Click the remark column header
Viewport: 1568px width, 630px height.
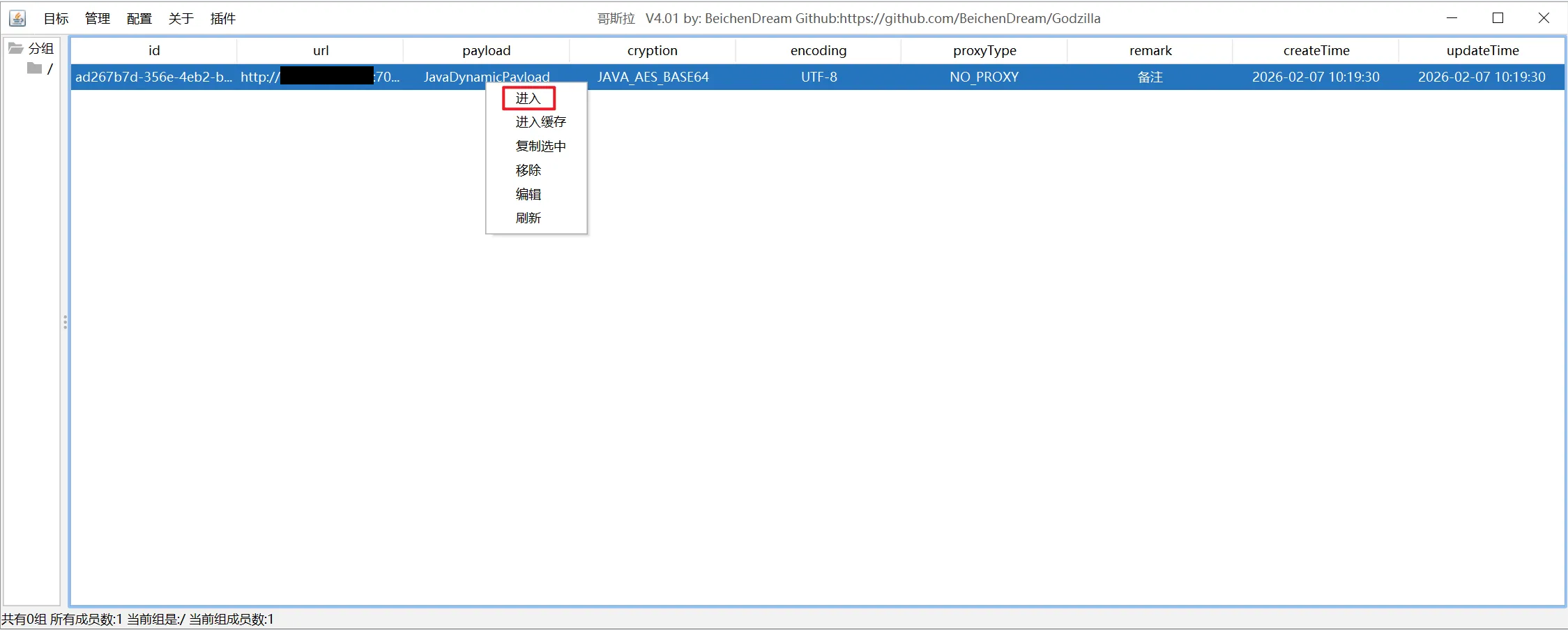point(1150,50)
